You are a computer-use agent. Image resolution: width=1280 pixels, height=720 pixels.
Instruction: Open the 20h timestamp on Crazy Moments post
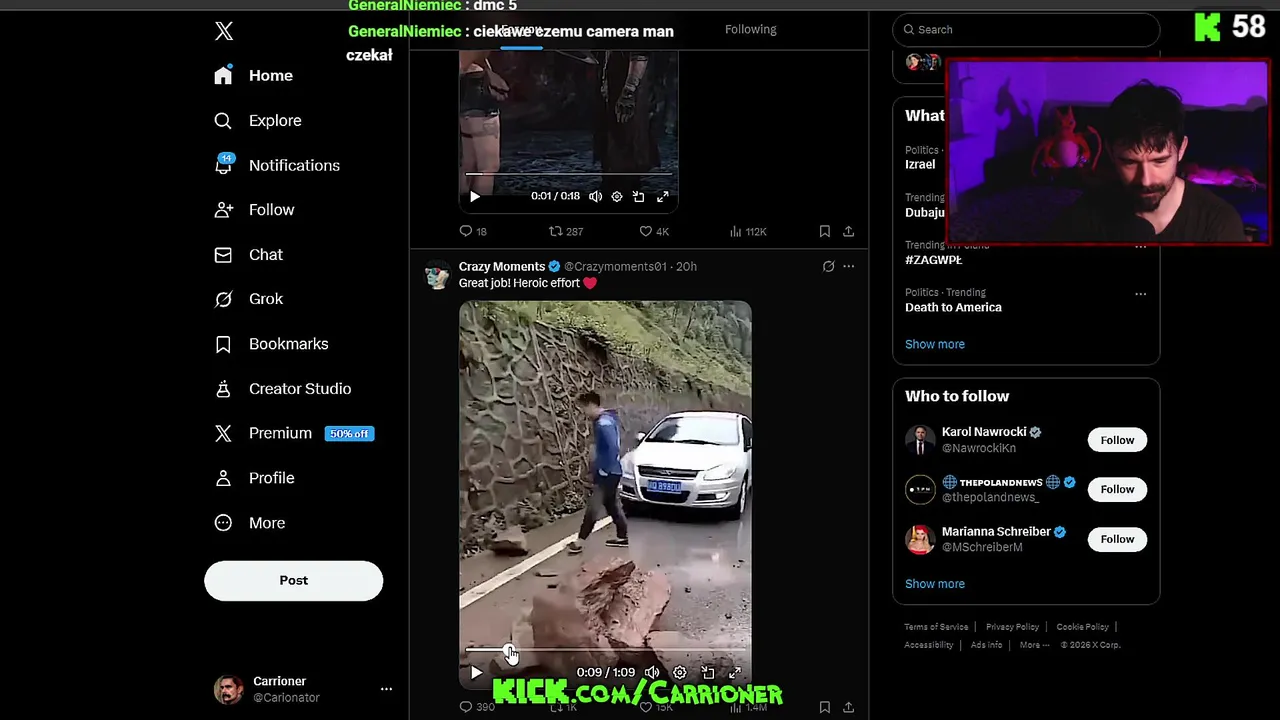(686, 267)
